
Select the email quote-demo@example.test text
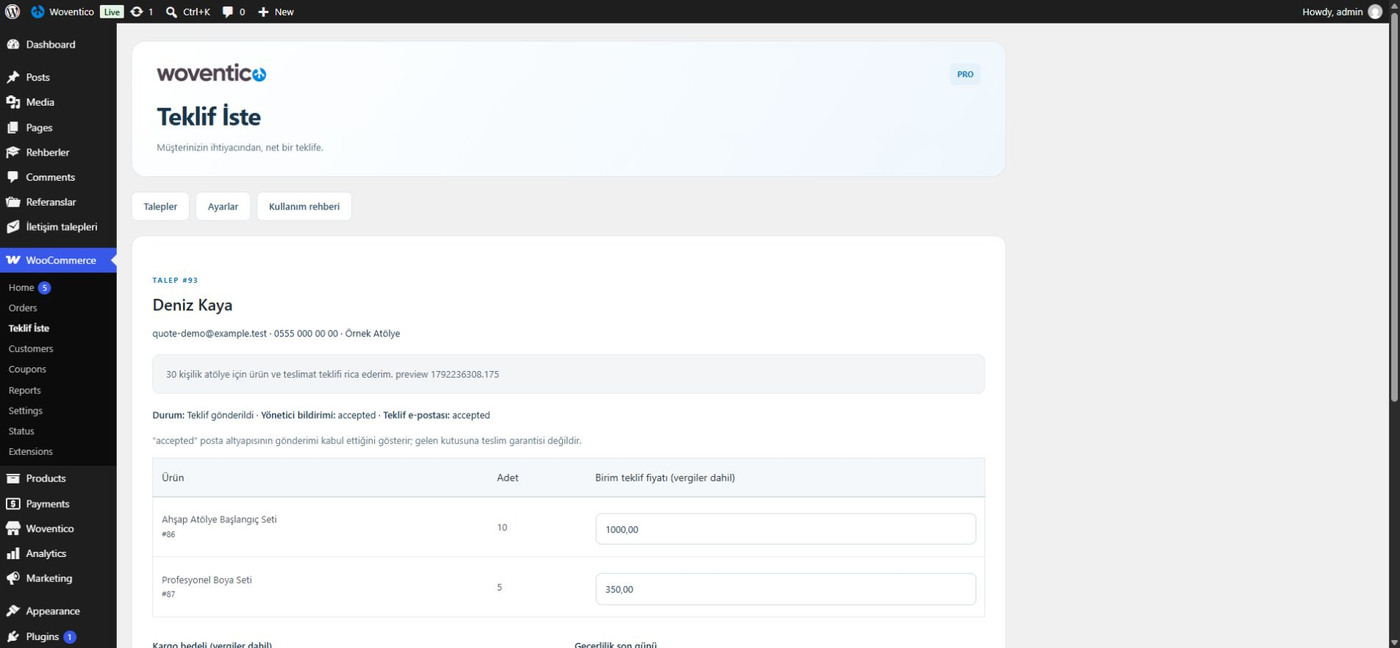click(x=209, y=333)
